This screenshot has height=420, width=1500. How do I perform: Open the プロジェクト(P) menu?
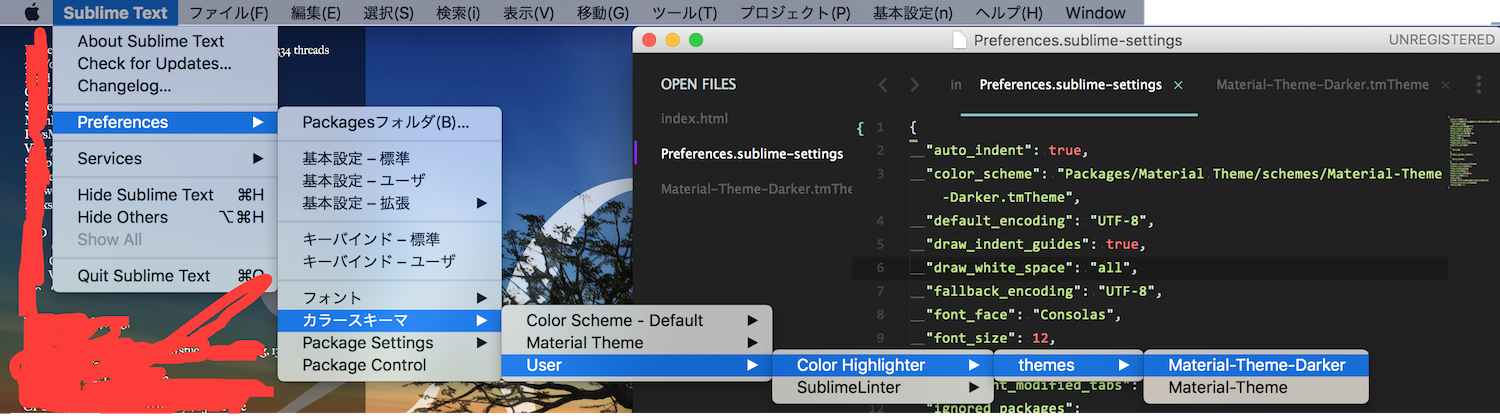pyautogui.click(x=795, y=13)
